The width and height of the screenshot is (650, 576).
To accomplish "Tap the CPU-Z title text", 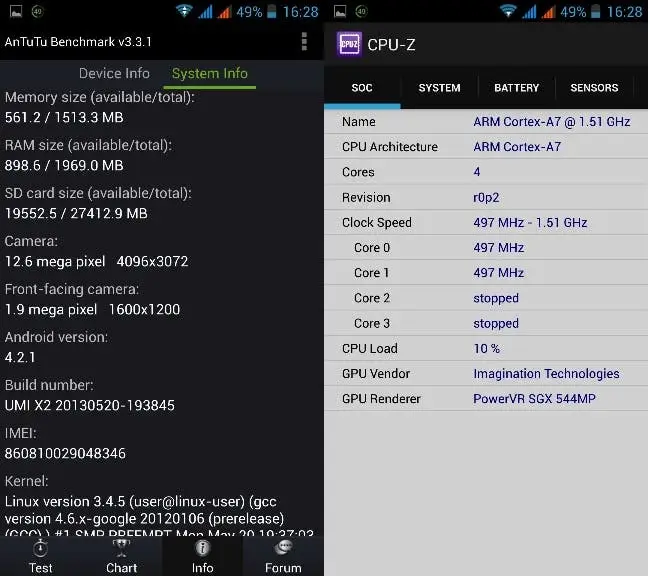I will [391, 45].
